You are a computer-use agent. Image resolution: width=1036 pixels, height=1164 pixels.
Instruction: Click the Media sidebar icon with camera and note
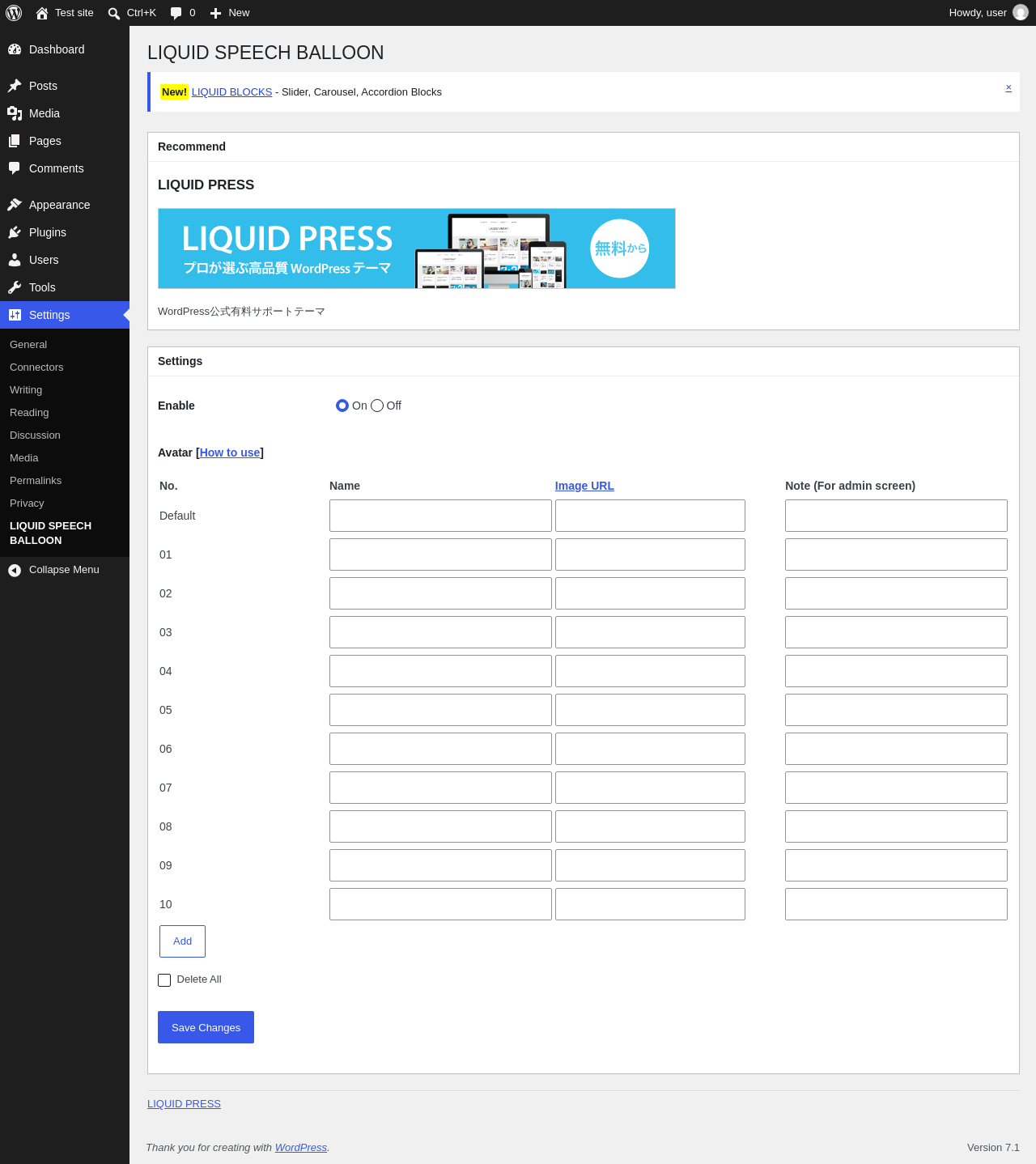pos(15,113)
